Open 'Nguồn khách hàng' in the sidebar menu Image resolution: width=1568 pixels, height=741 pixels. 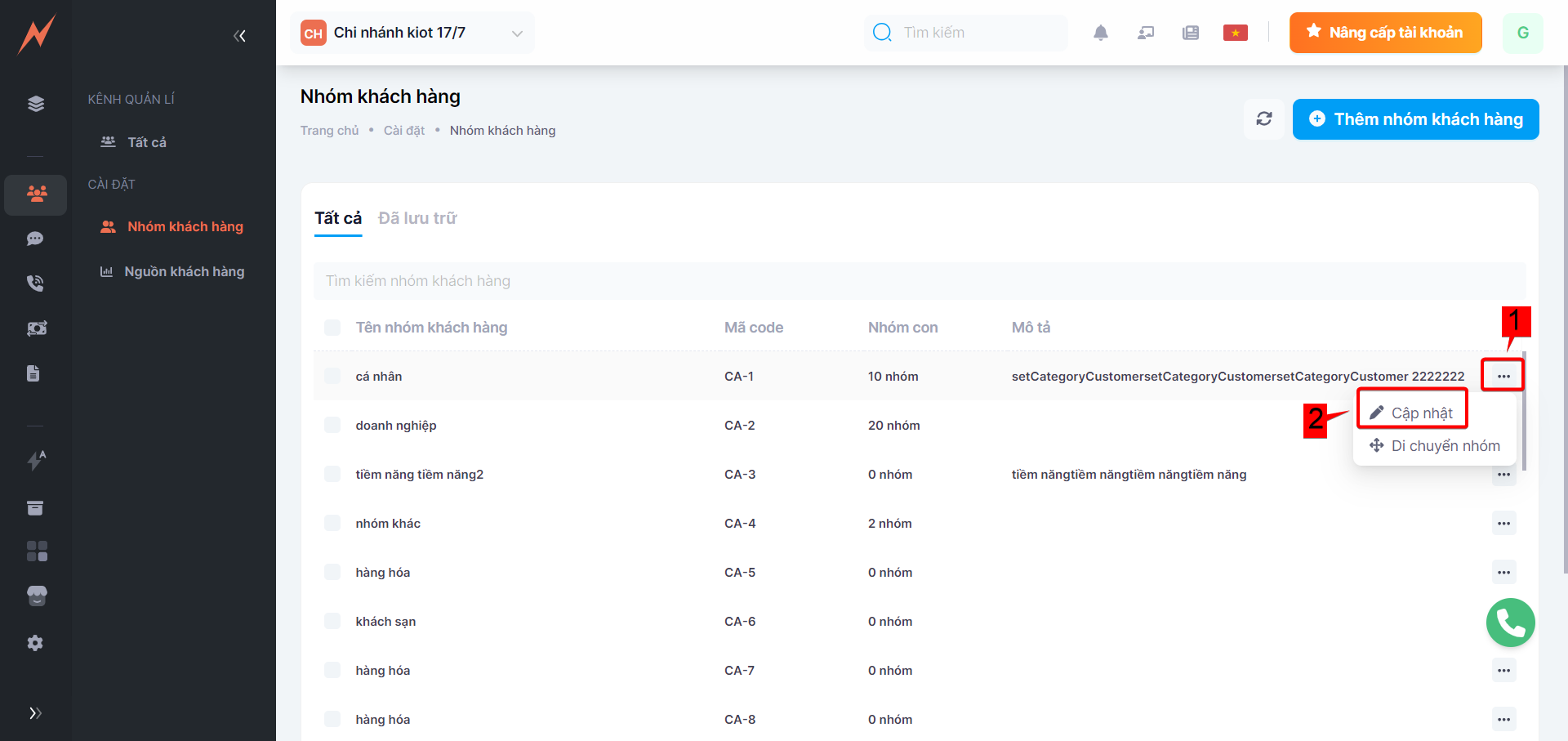click(x=184, y=271)
